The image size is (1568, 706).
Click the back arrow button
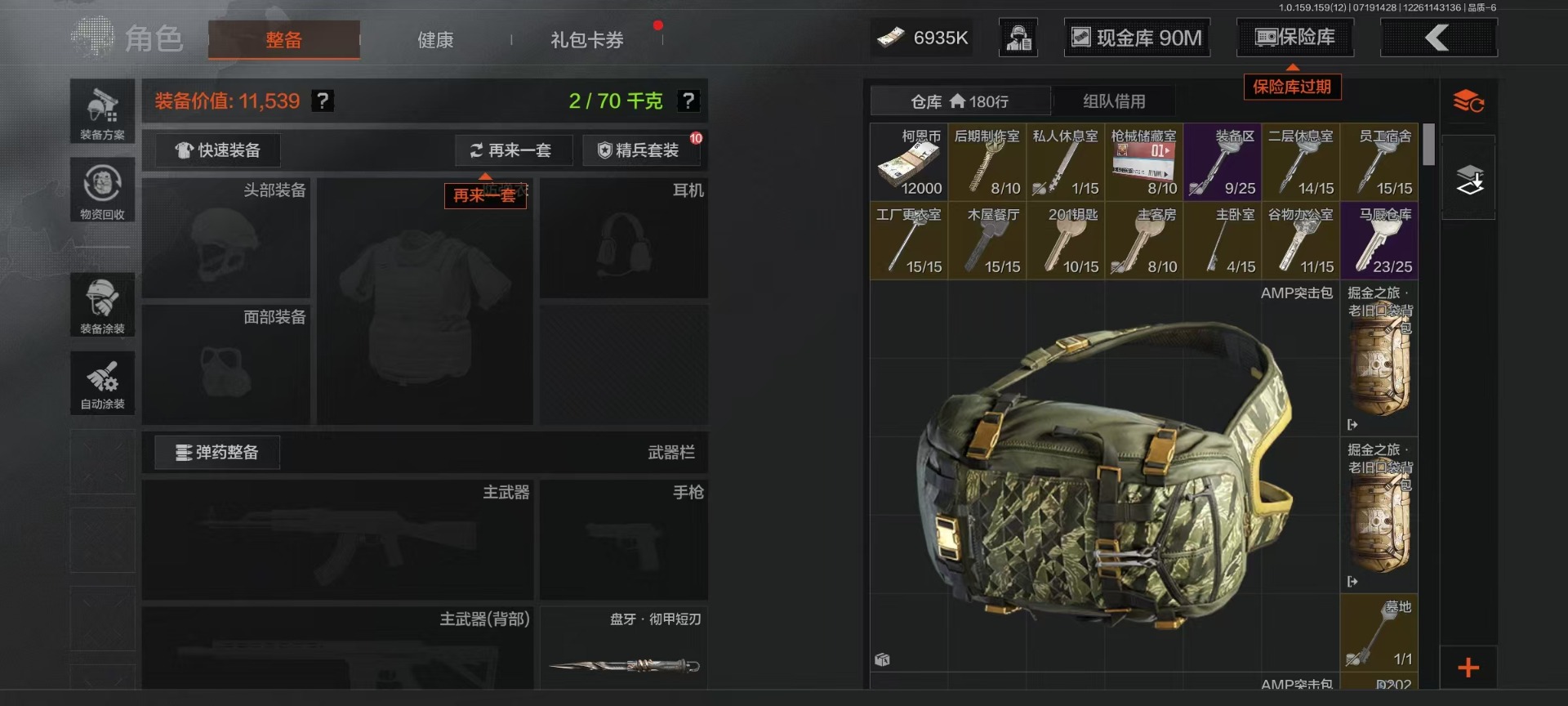1438,38
